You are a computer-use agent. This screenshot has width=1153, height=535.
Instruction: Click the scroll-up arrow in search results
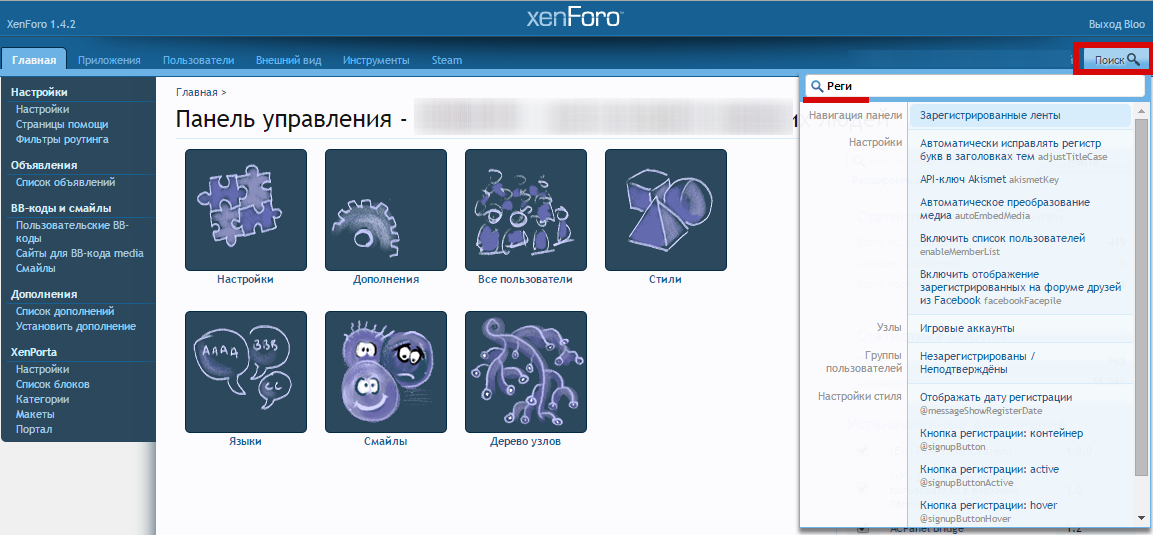click(1140, 111)
